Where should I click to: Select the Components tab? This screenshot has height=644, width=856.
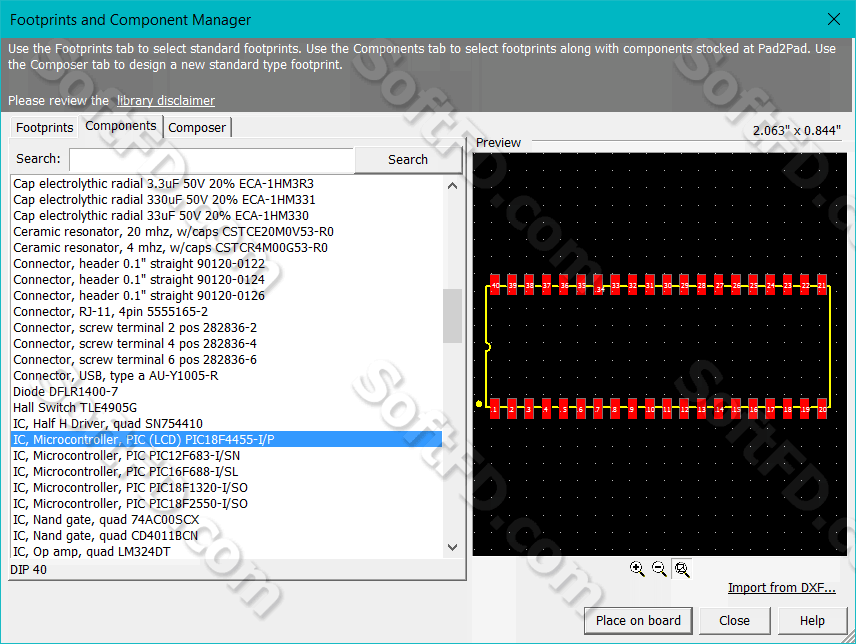click(x=121, y=126)
